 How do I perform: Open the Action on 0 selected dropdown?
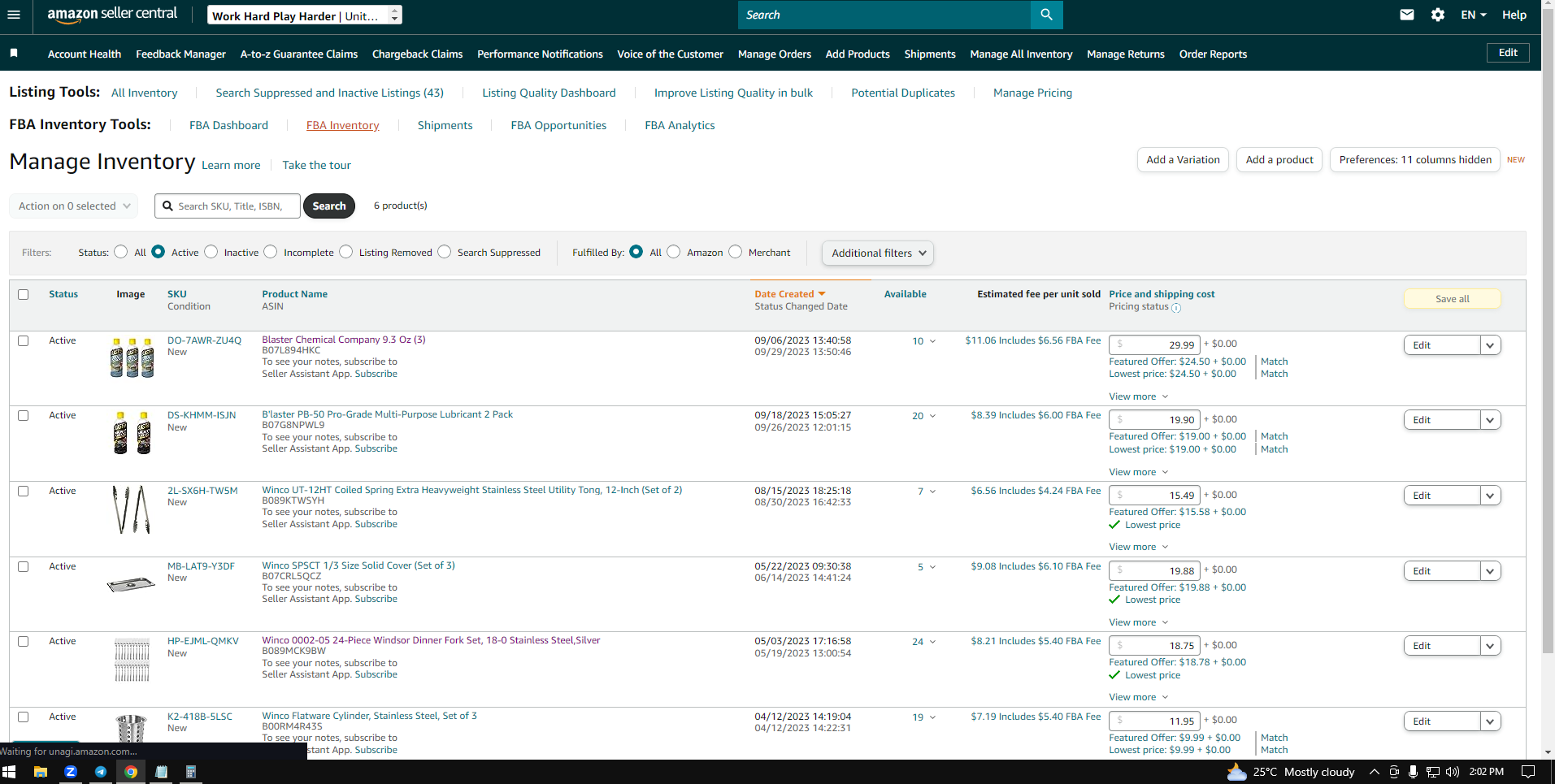(74, 206)
